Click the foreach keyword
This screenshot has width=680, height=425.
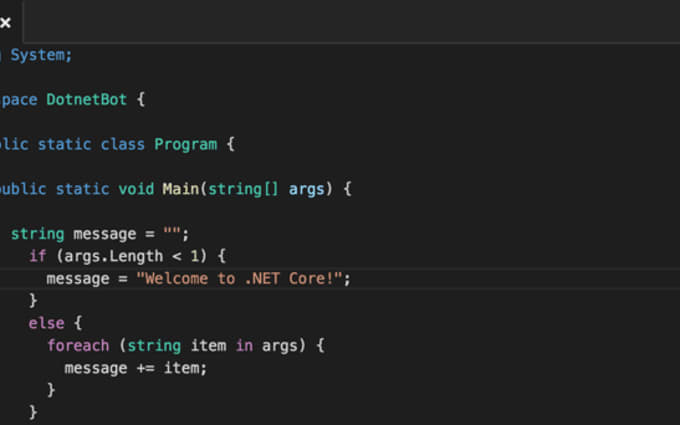pos(77,345)
